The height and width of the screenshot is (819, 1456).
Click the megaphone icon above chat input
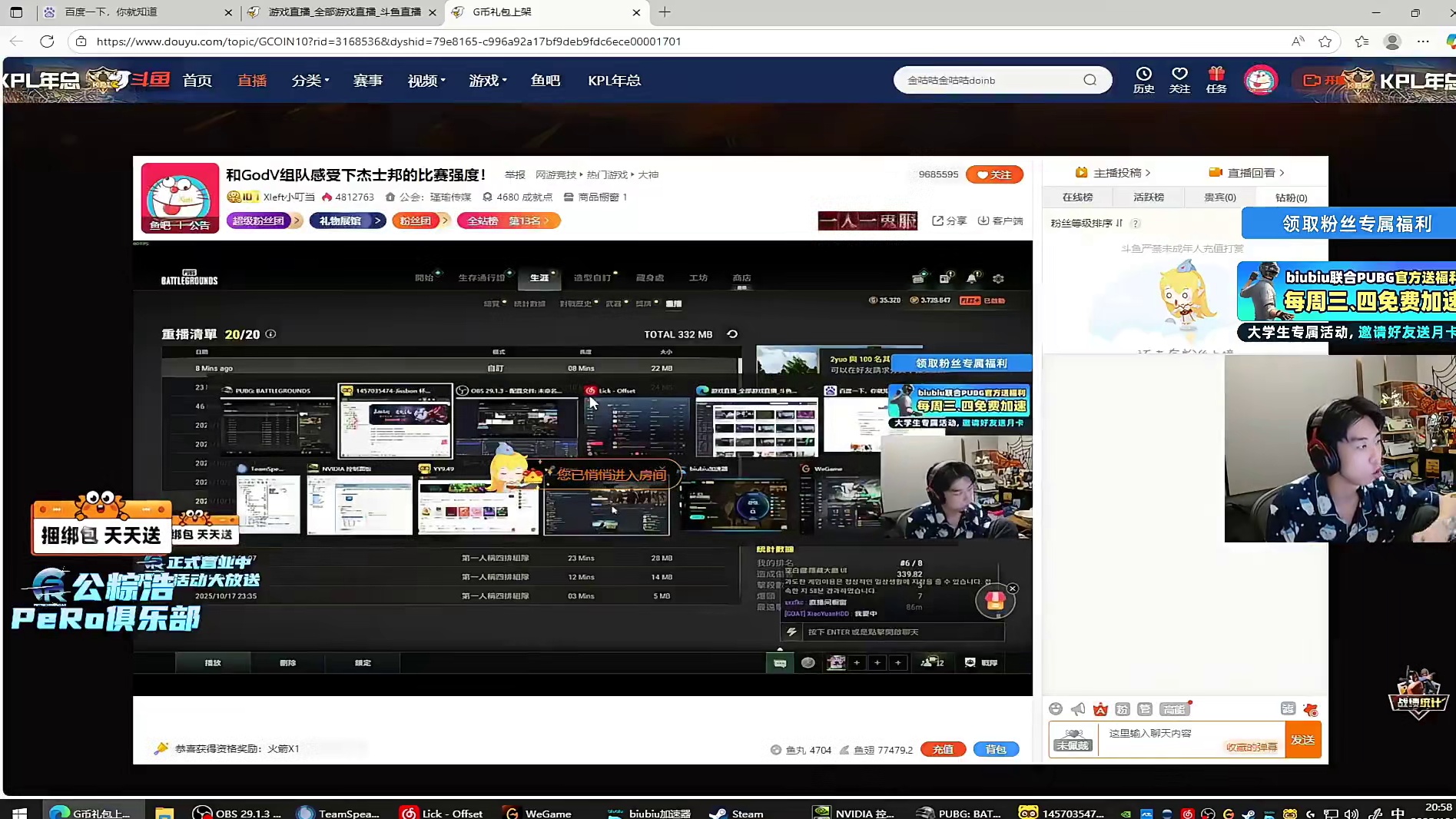coord(1078,709)
